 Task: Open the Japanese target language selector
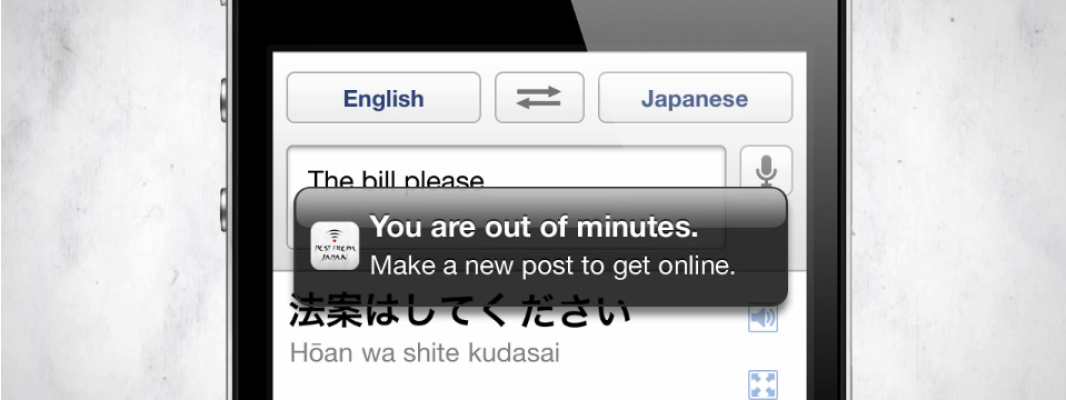pyautogui.click(x=695, y=97)
